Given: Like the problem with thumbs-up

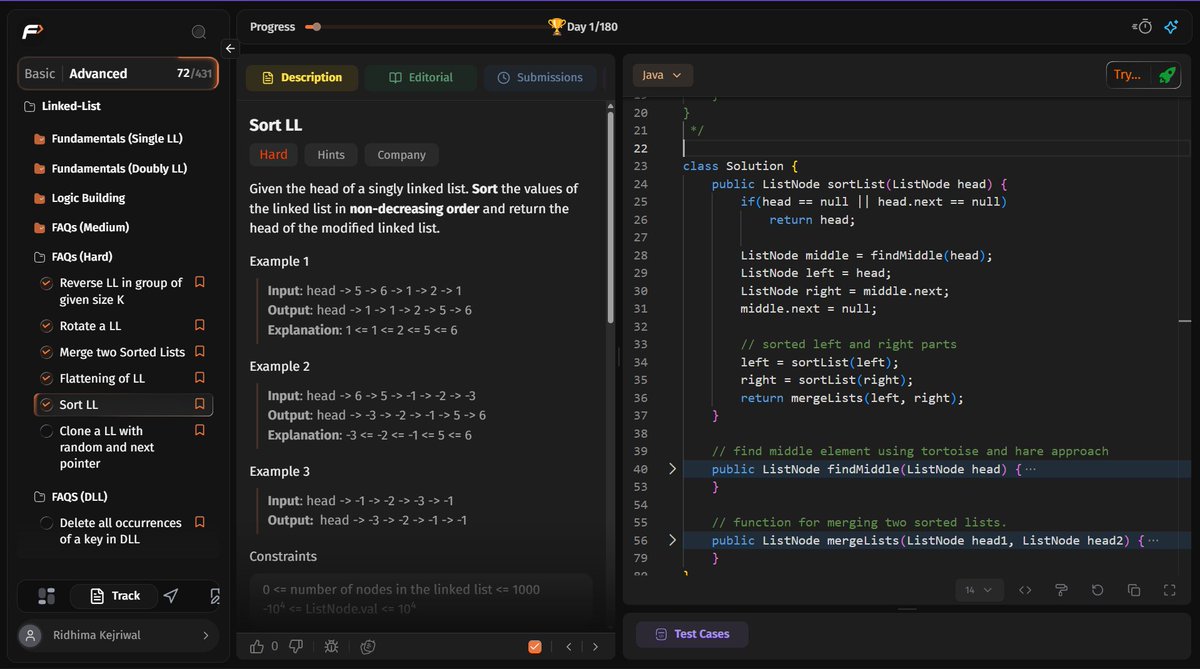Looking at the screenshot, I should [258, 646].
